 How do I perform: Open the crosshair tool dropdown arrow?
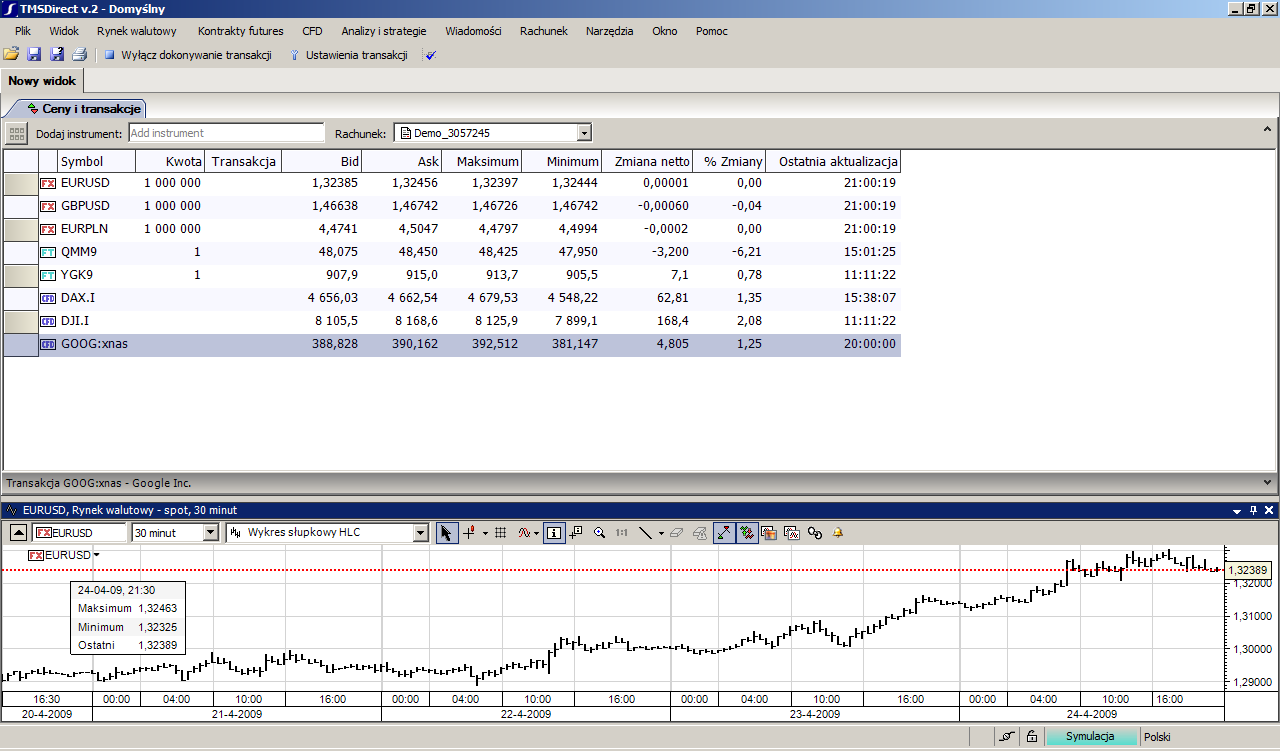[x=485, y=533]
